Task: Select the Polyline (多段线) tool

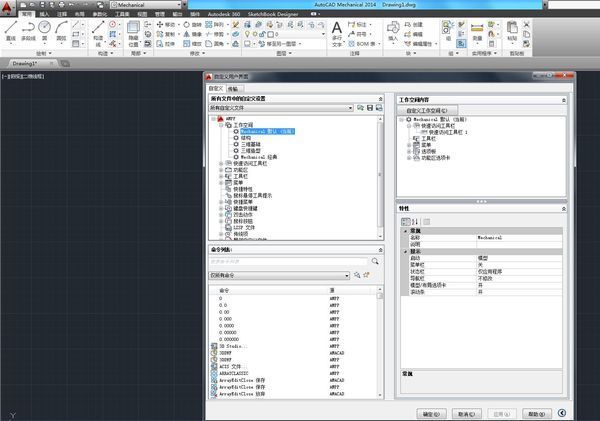Action: point(28,30)
